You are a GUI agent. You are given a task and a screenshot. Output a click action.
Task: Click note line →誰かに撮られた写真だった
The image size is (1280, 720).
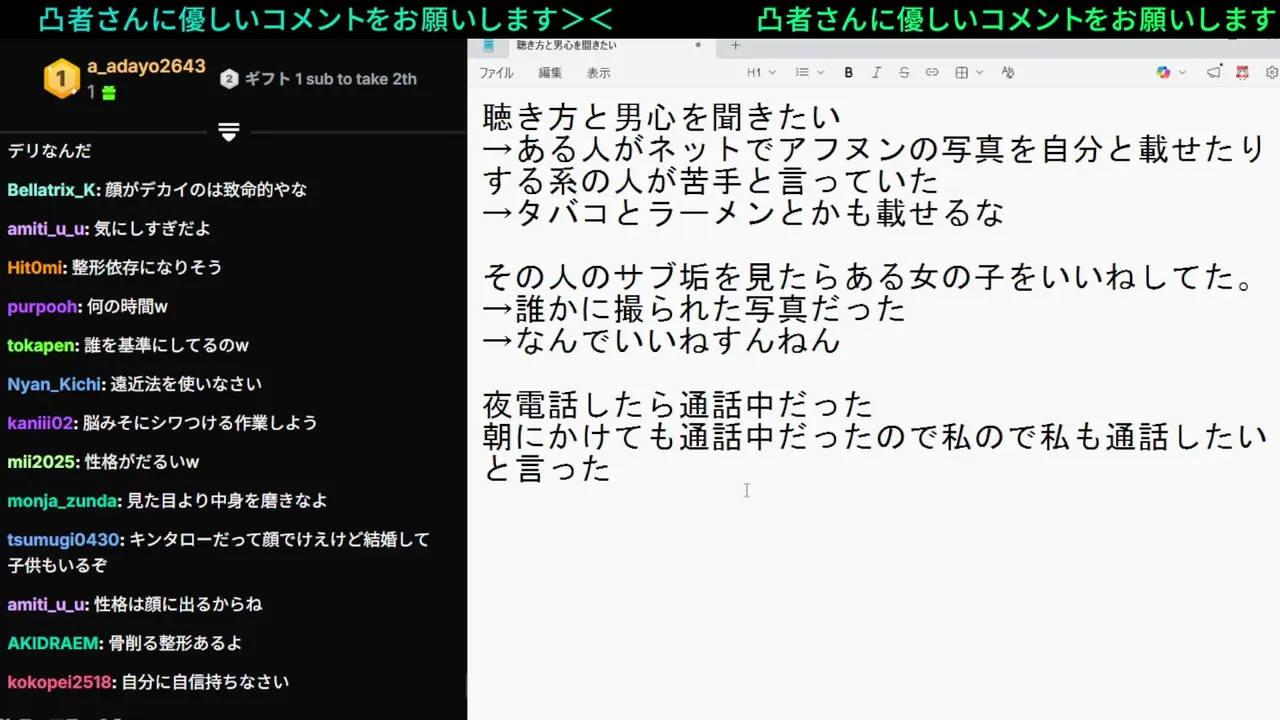click(694, 309)
